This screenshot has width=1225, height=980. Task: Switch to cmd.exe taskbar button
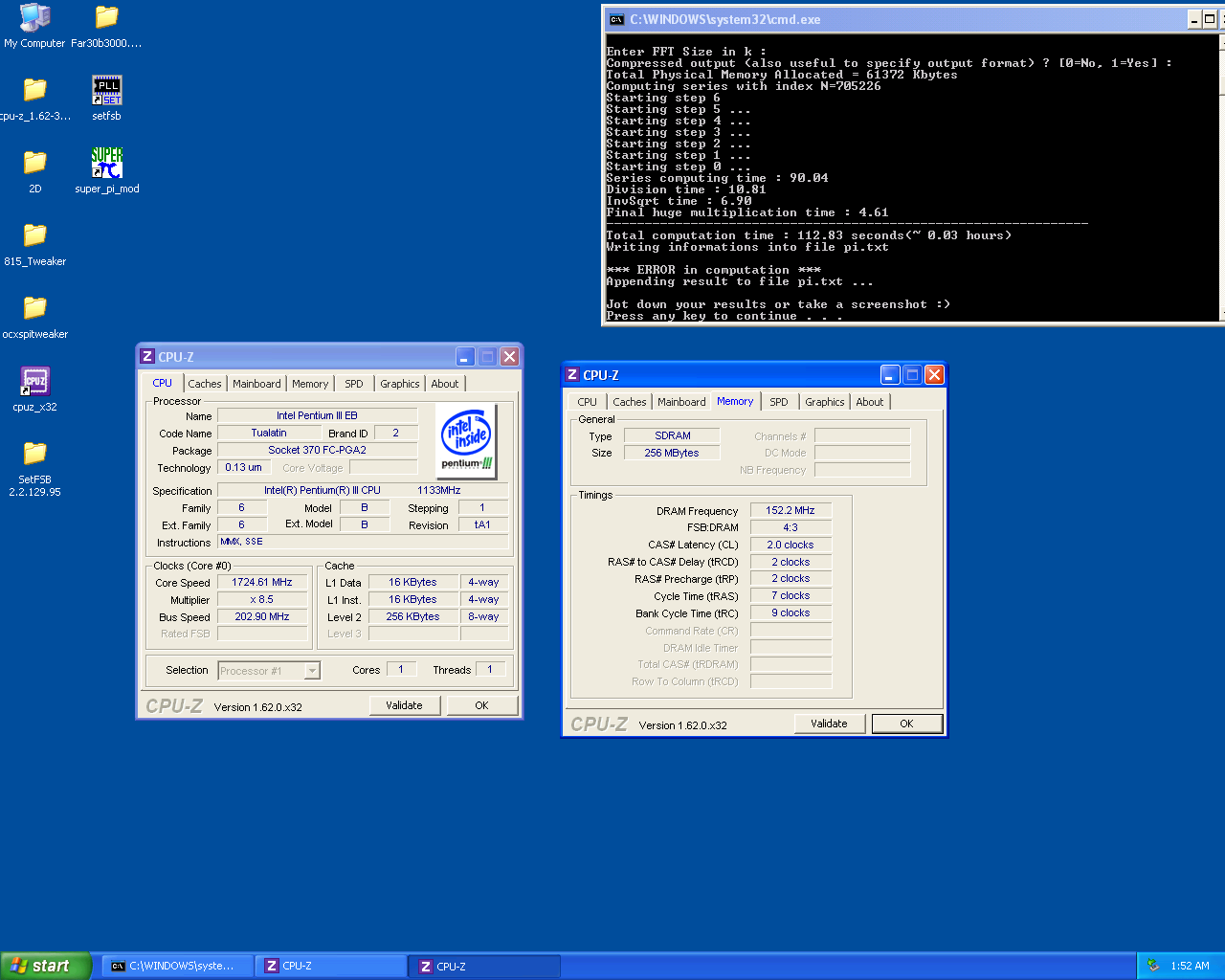178,966
